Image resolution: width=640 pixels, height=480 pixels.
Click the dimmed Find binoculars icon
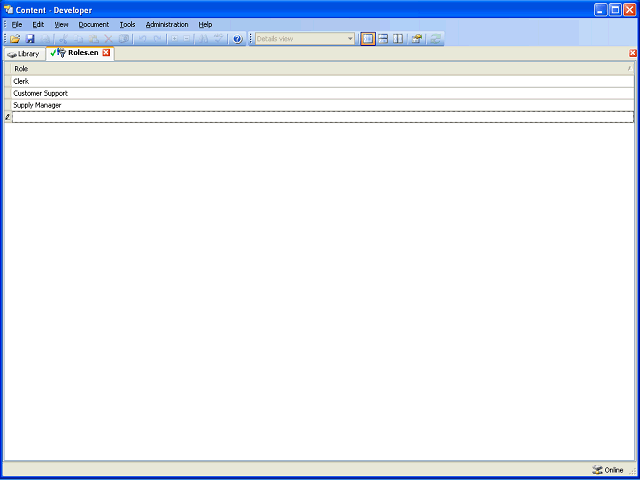point(204,39)
